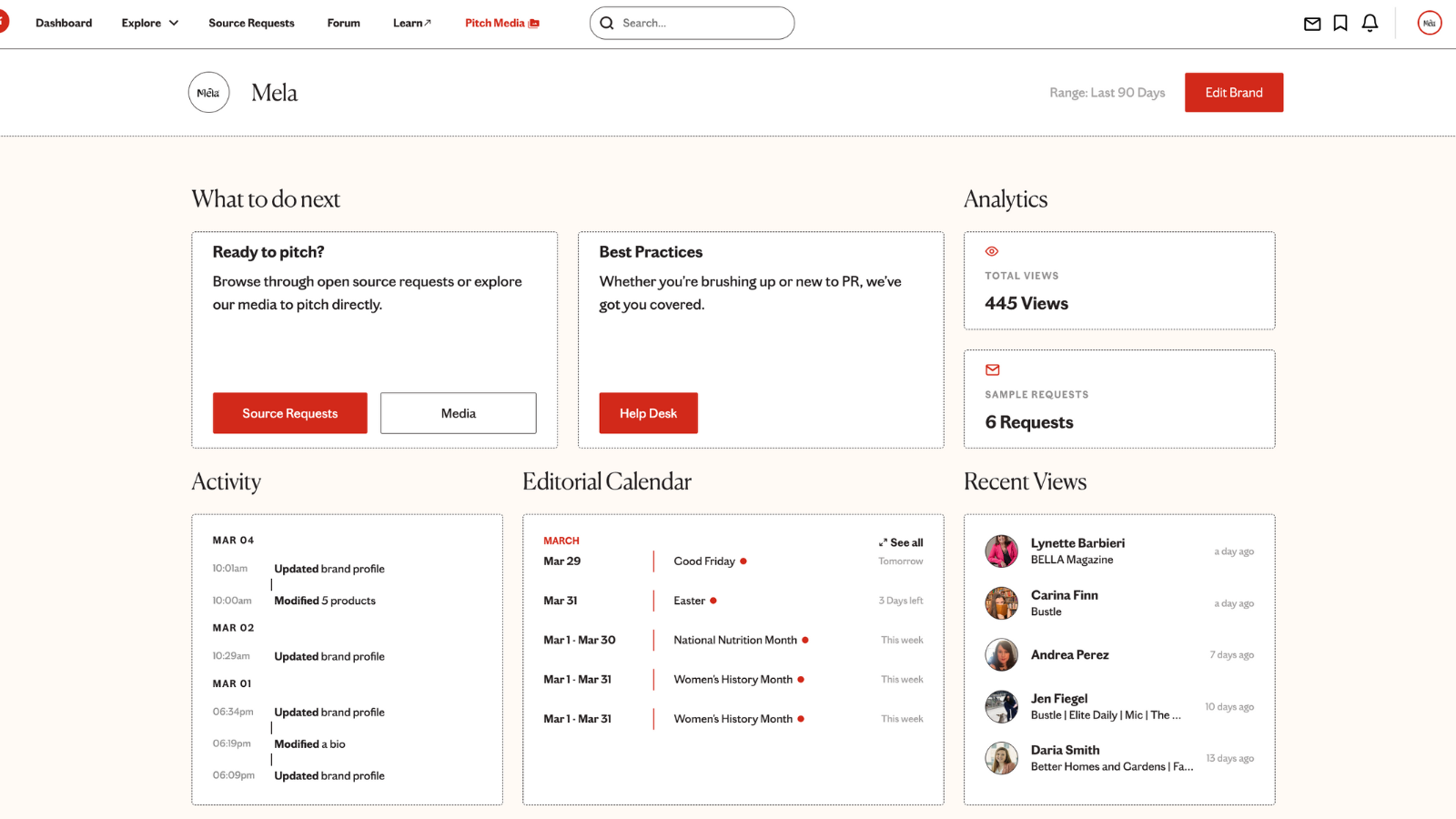
Task: Expand the Explore dropdown
Action: 148,23
